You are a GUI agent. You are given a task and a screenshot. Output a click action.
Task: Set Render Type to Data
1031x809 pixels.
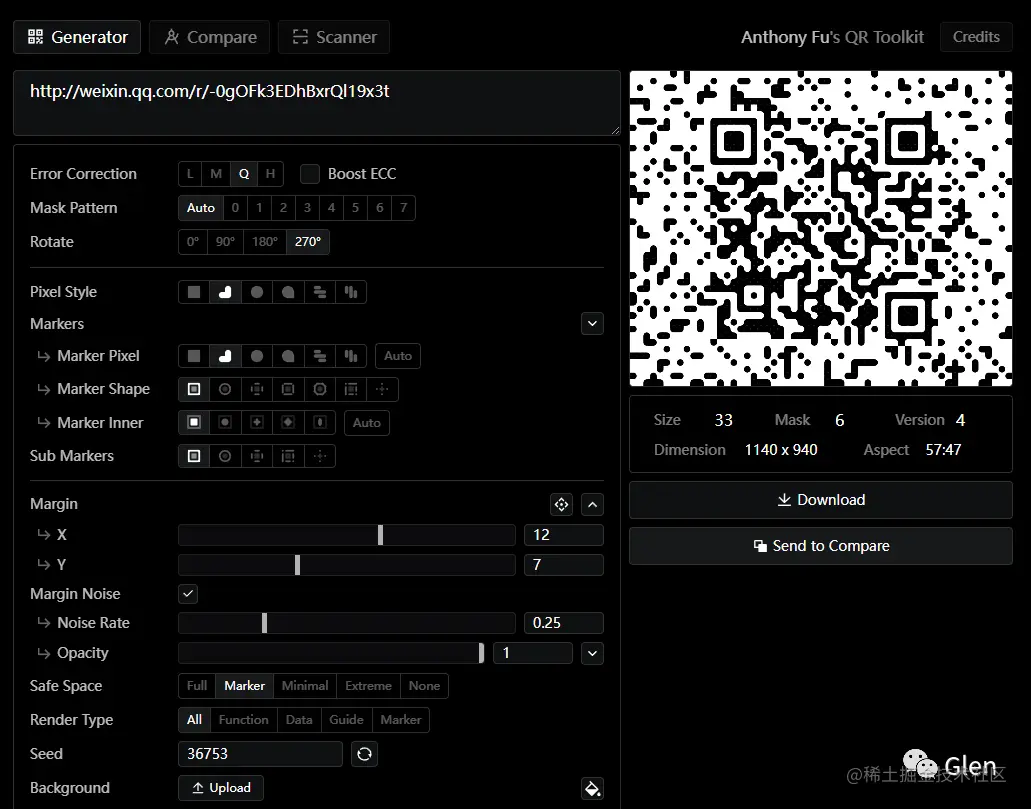click(299, 720)
